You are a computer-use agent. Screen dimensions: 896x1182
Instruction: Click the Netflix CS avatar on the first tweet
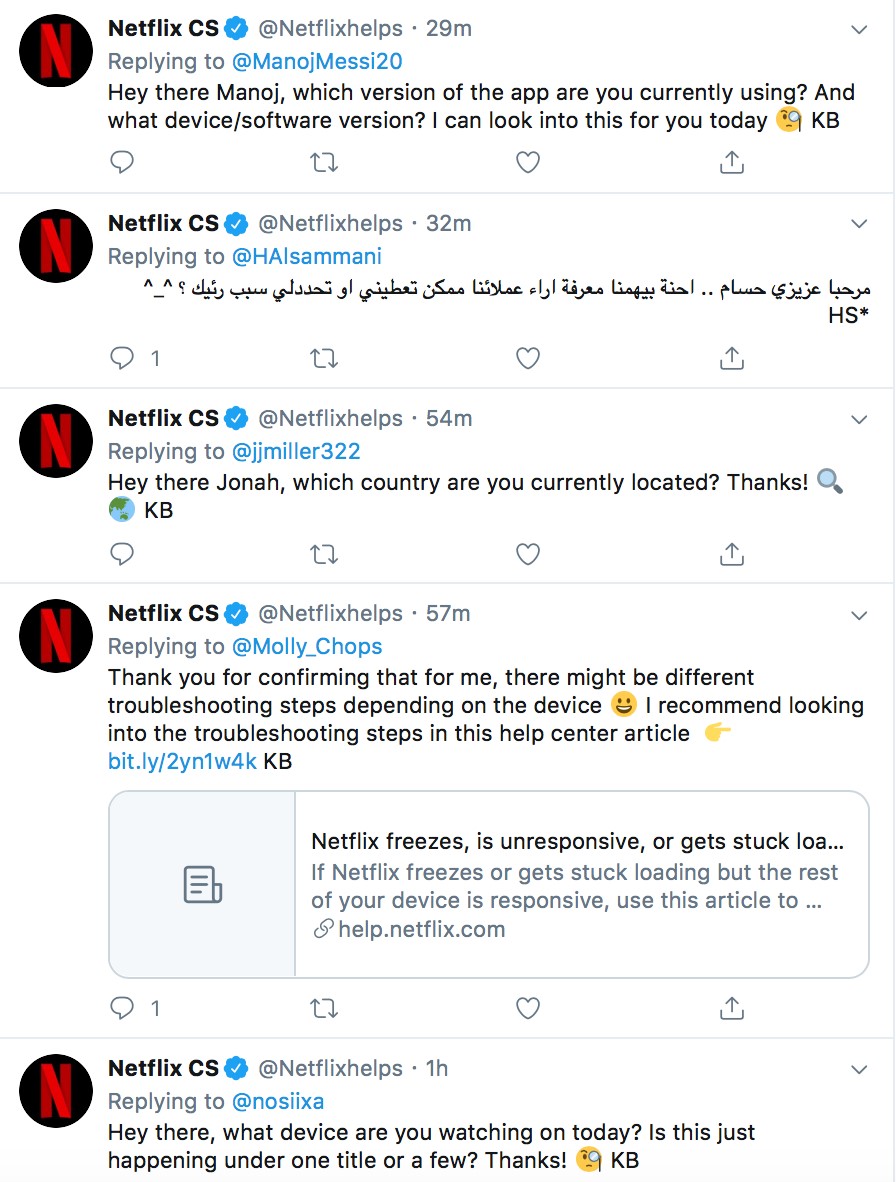[56, 51]
